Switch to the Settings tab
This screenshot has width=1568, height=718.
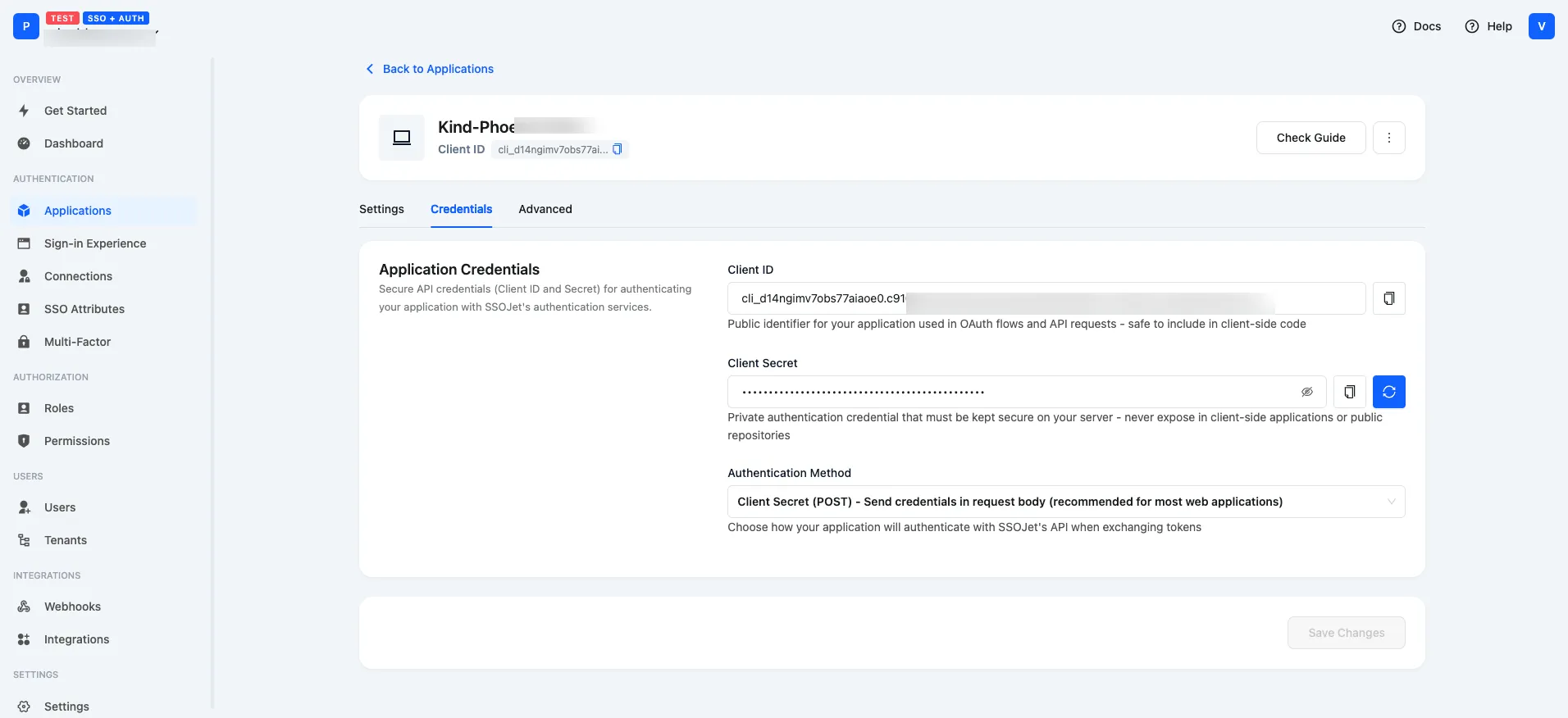[381, 209]
